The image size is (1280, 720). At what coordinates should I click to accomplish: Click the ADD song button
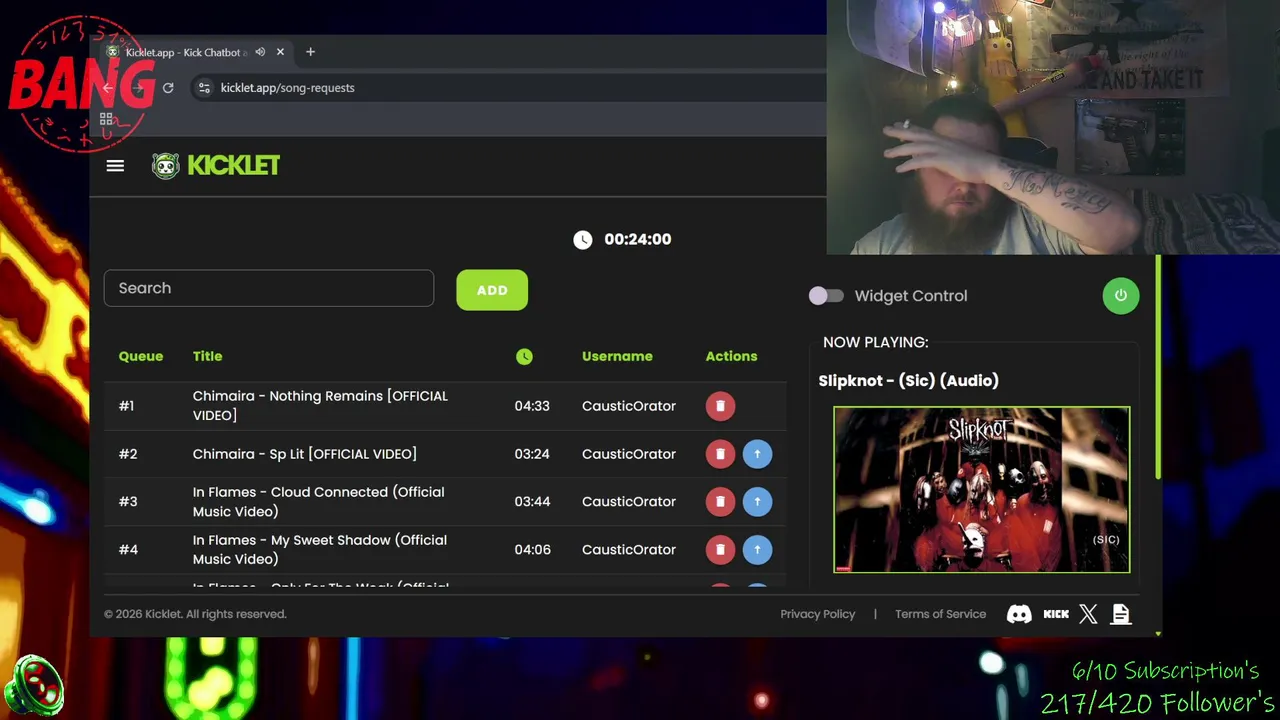click(492, 290)
